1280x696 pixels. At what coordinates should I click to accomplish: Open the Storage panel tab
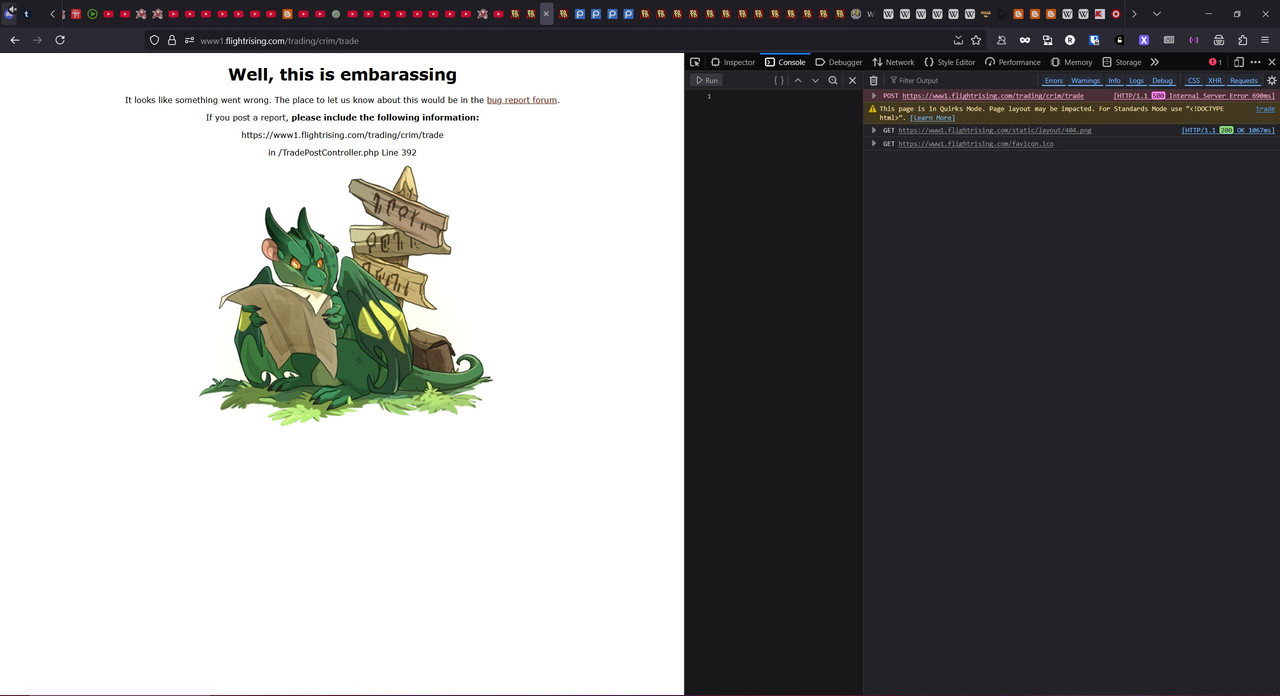click(x=1122, y=62)
